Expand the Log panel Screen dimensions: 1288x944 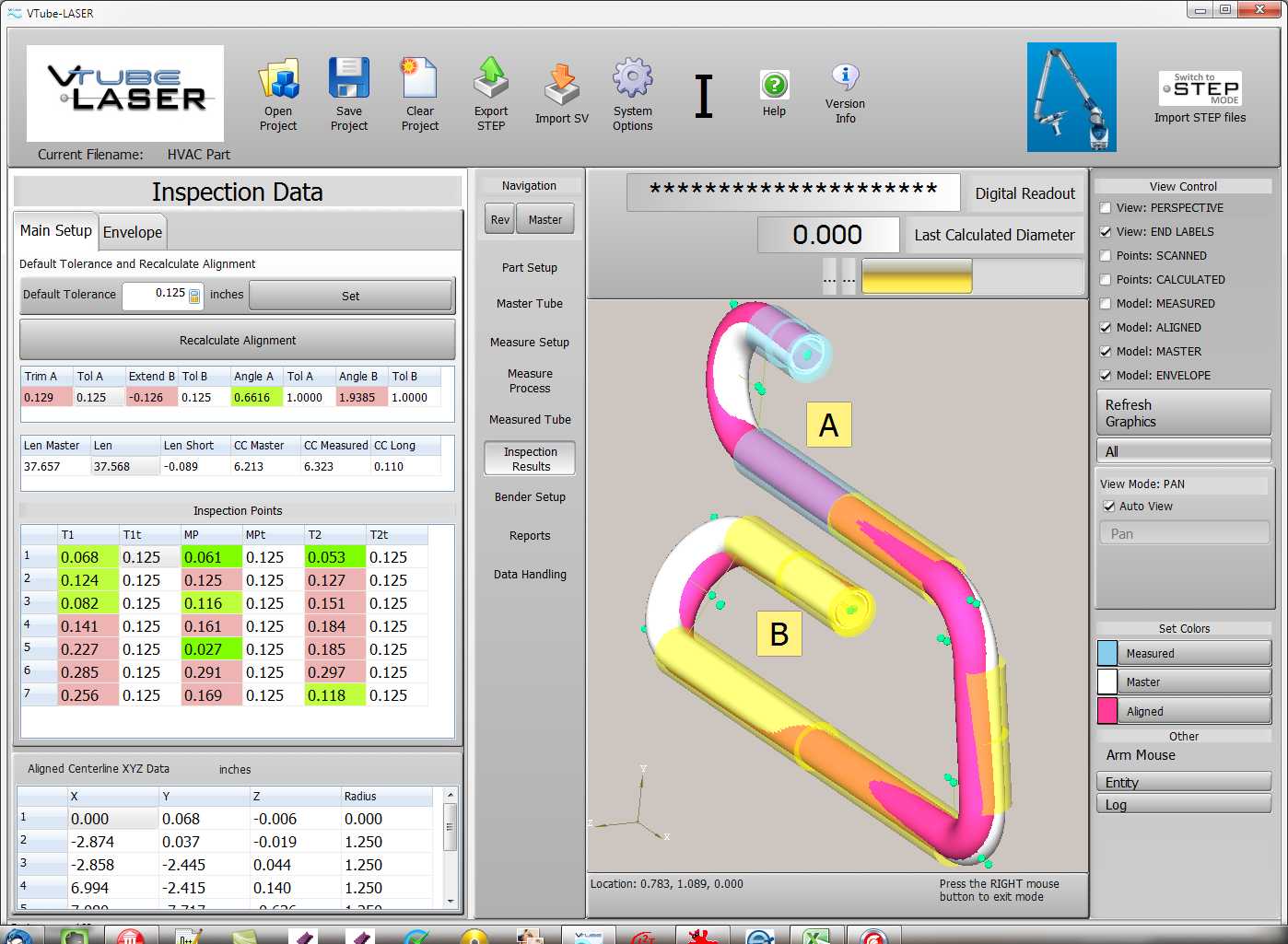[1183, 804]
